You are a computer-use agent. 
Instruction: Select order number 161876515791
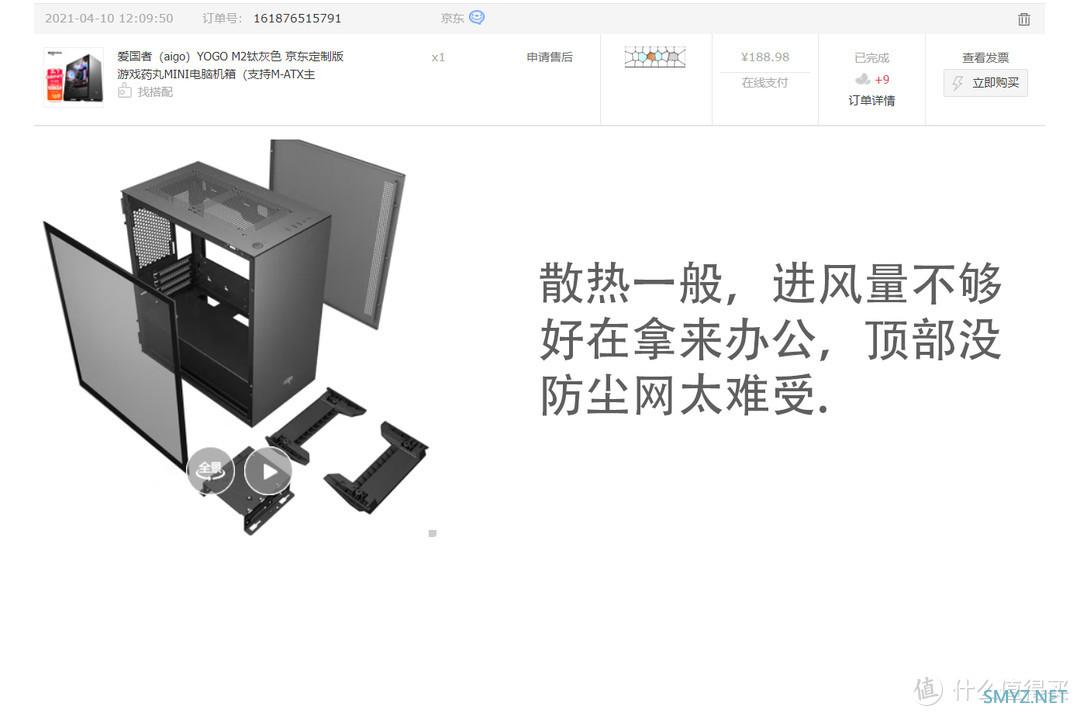coord(298,19)
